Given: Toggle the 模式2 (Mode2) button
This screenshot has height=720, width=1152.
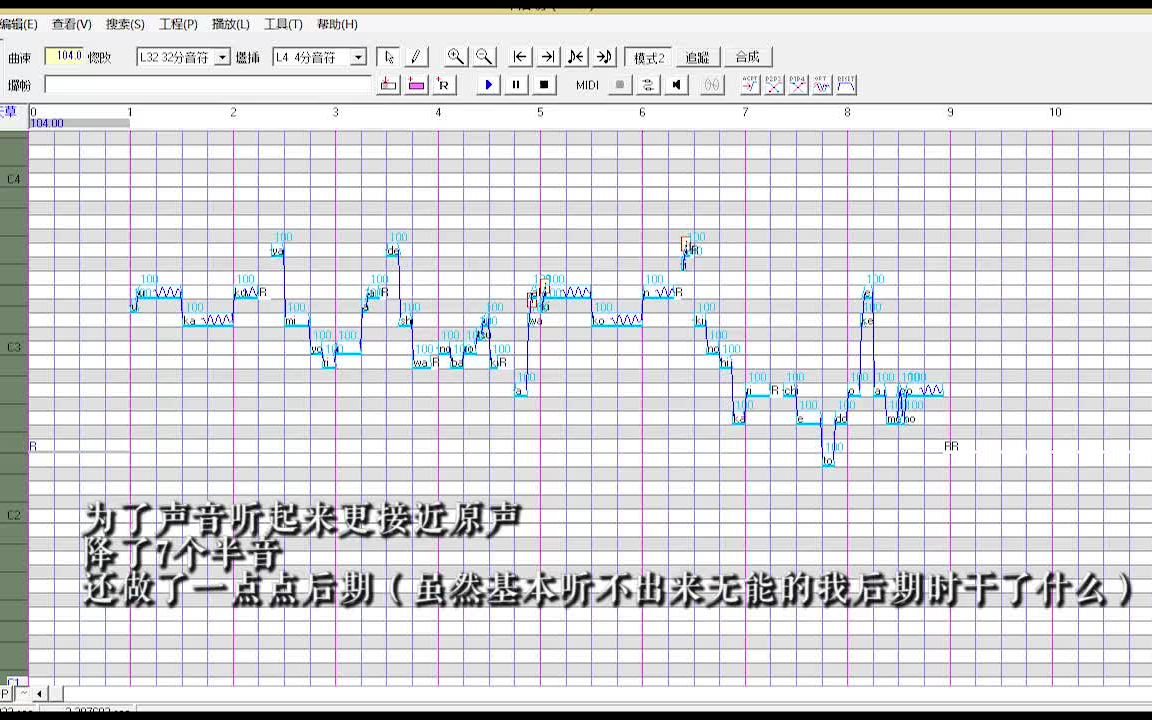Looking at the screenshot, I should [x=648, y=56].
